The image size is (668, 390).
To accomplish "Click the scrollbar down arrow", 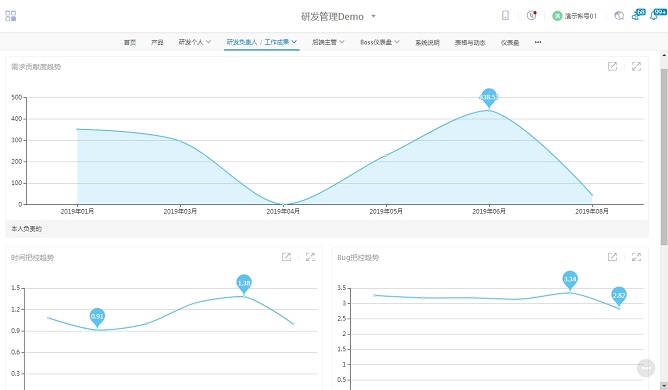I will click(664, 386).
